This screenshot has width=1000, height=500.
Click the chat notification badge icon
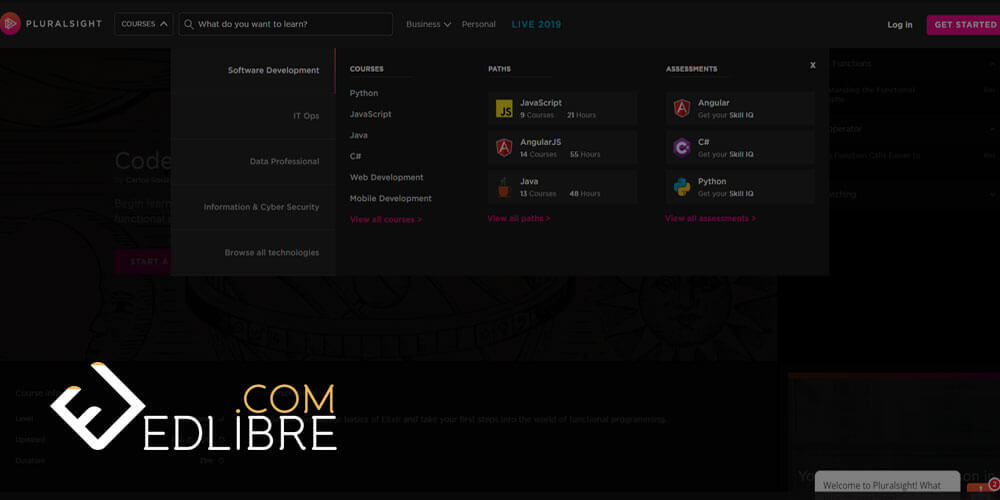click(994, 484)
